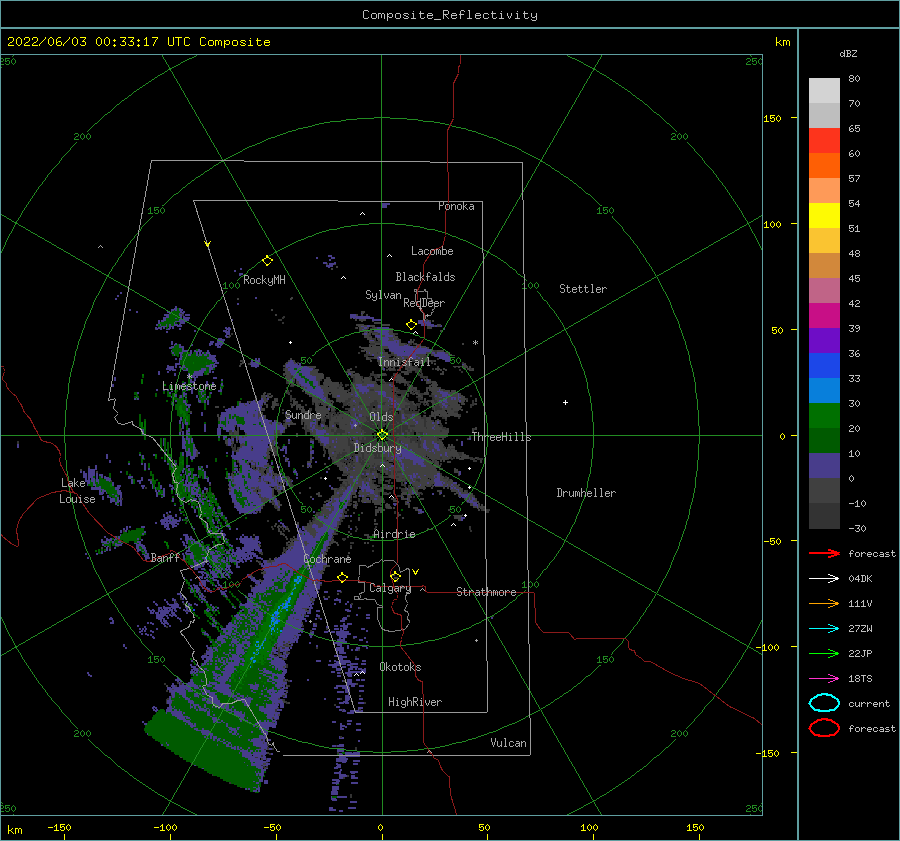
Task: Click the Airdrie label
Action: (x=394, y=534)
